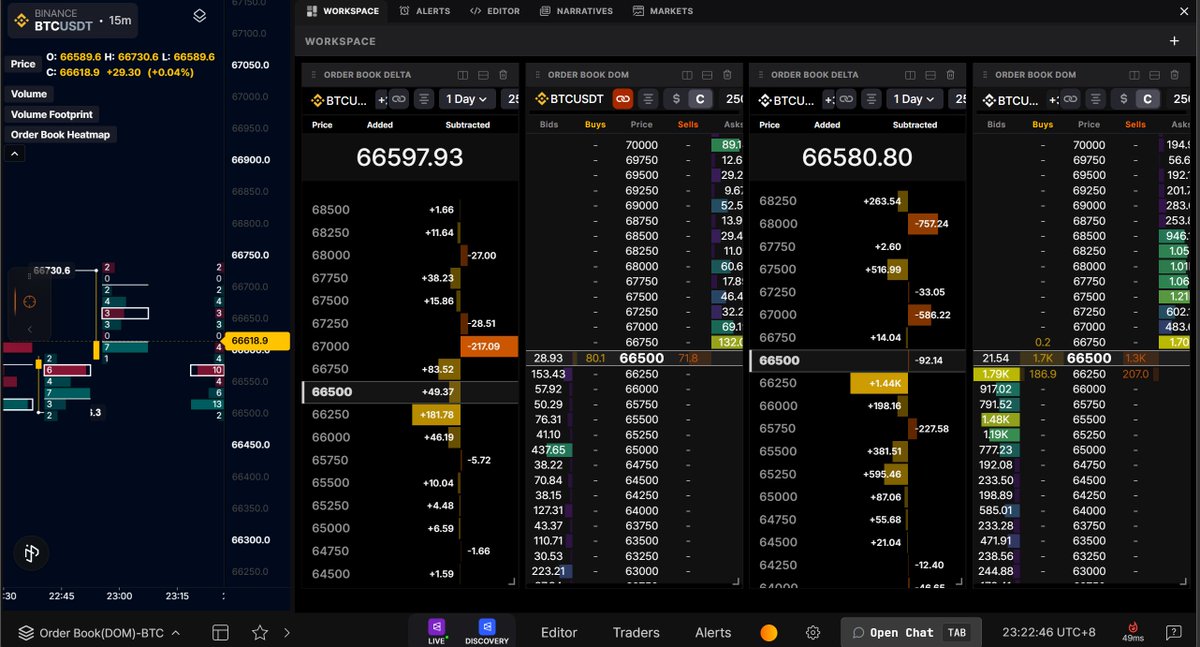The width and height of the screenshot is (1200, 647).
Task: Select the C mode in the rightmost DOM panel
Action: [x=1148, y=99]
